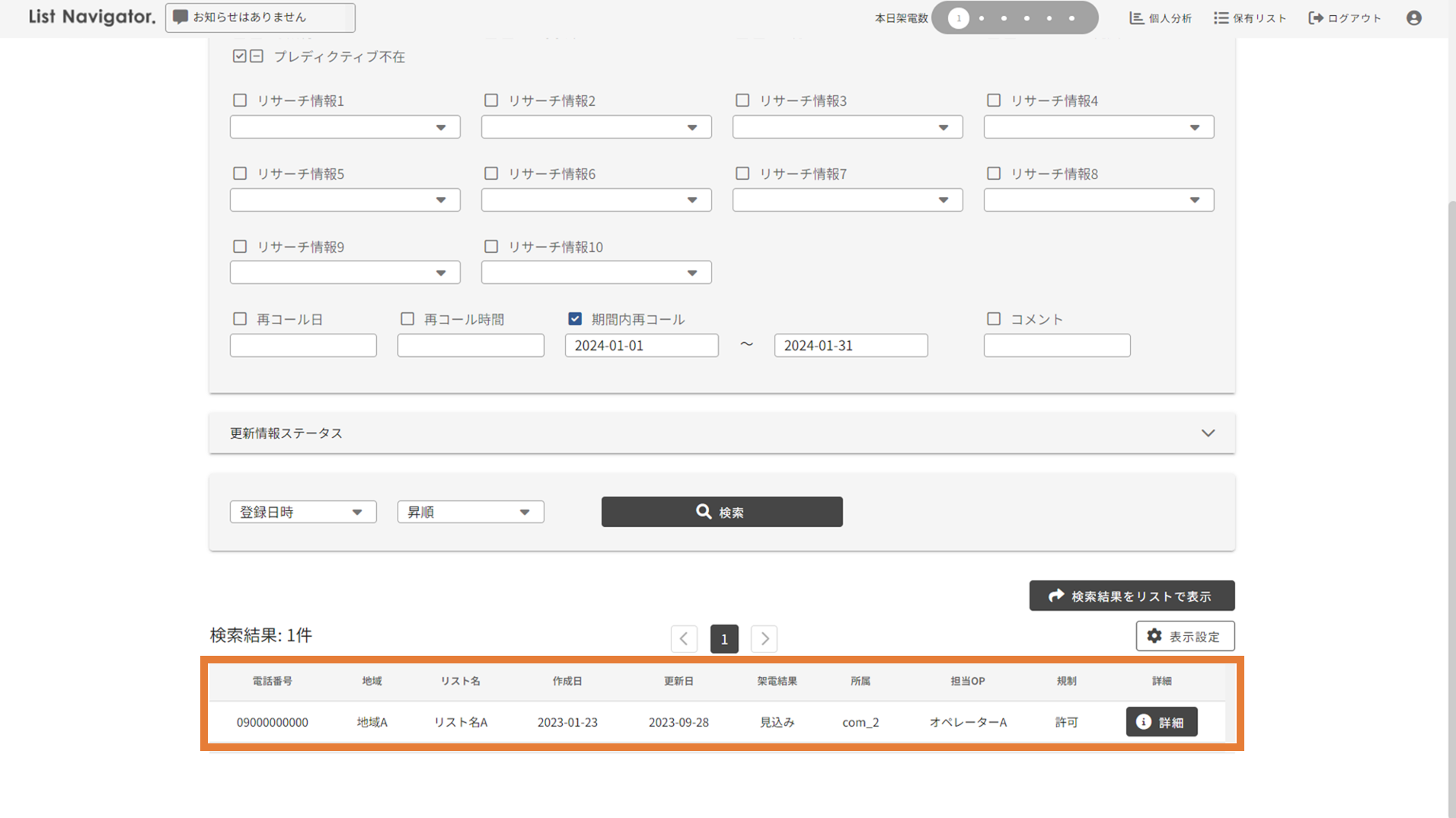
Task: Open 個人分析 personal analysis page
Action: click(1160, 18)
